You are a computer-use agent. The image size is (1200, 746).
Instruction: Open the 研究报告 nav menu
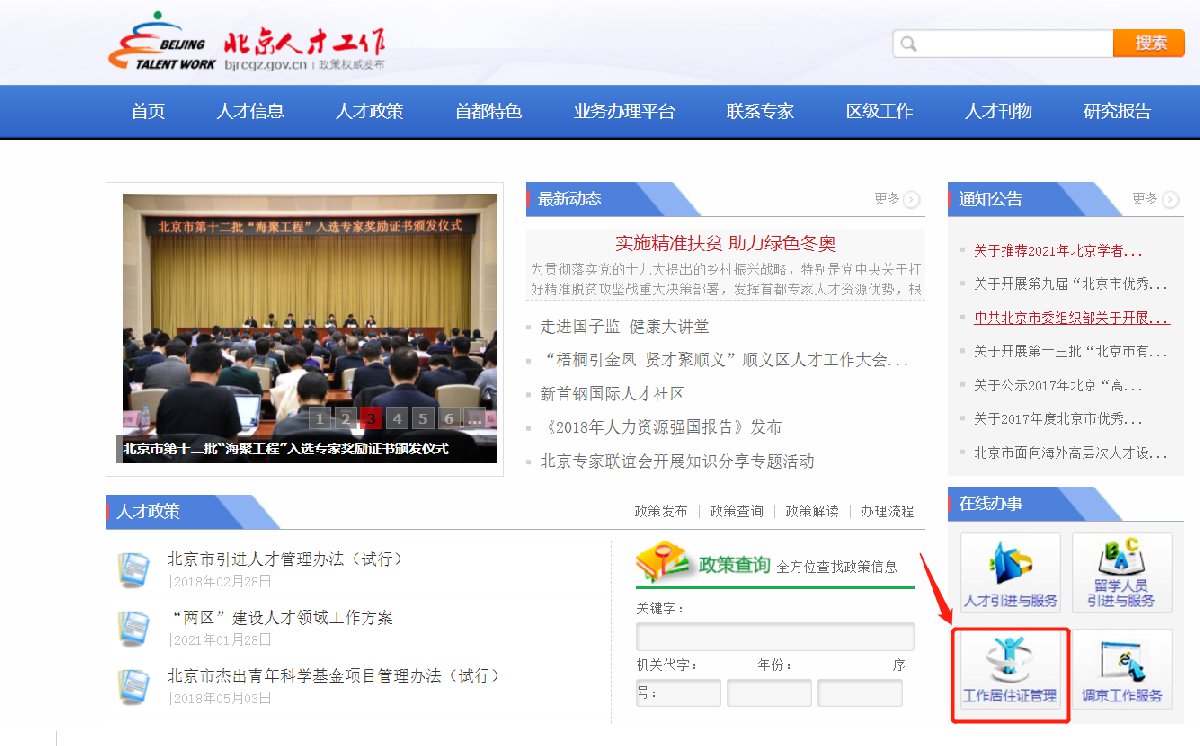click(1117, 111)
